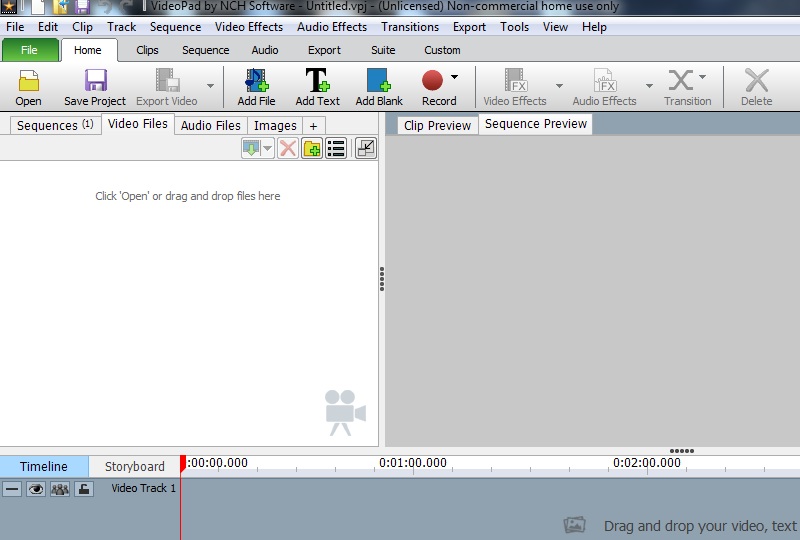This screenshot has height=540, width=800.
Task: Click the red X remove clip icon
Action: (288, 149)
